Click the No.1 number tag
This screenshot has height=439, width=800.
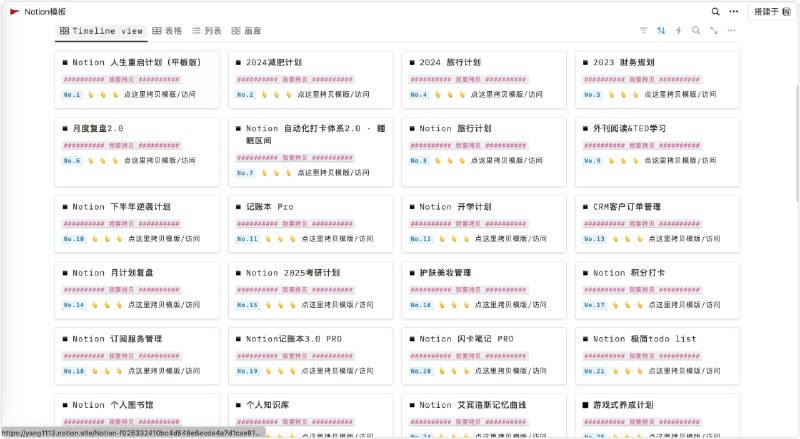pyautogui.click(x=72, y=94)
